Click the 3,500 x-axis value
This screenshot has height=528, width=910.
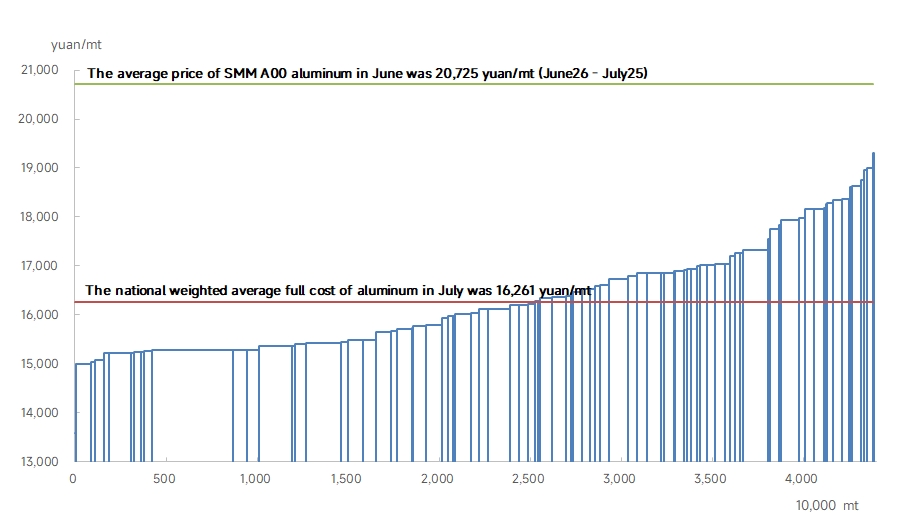710,479
